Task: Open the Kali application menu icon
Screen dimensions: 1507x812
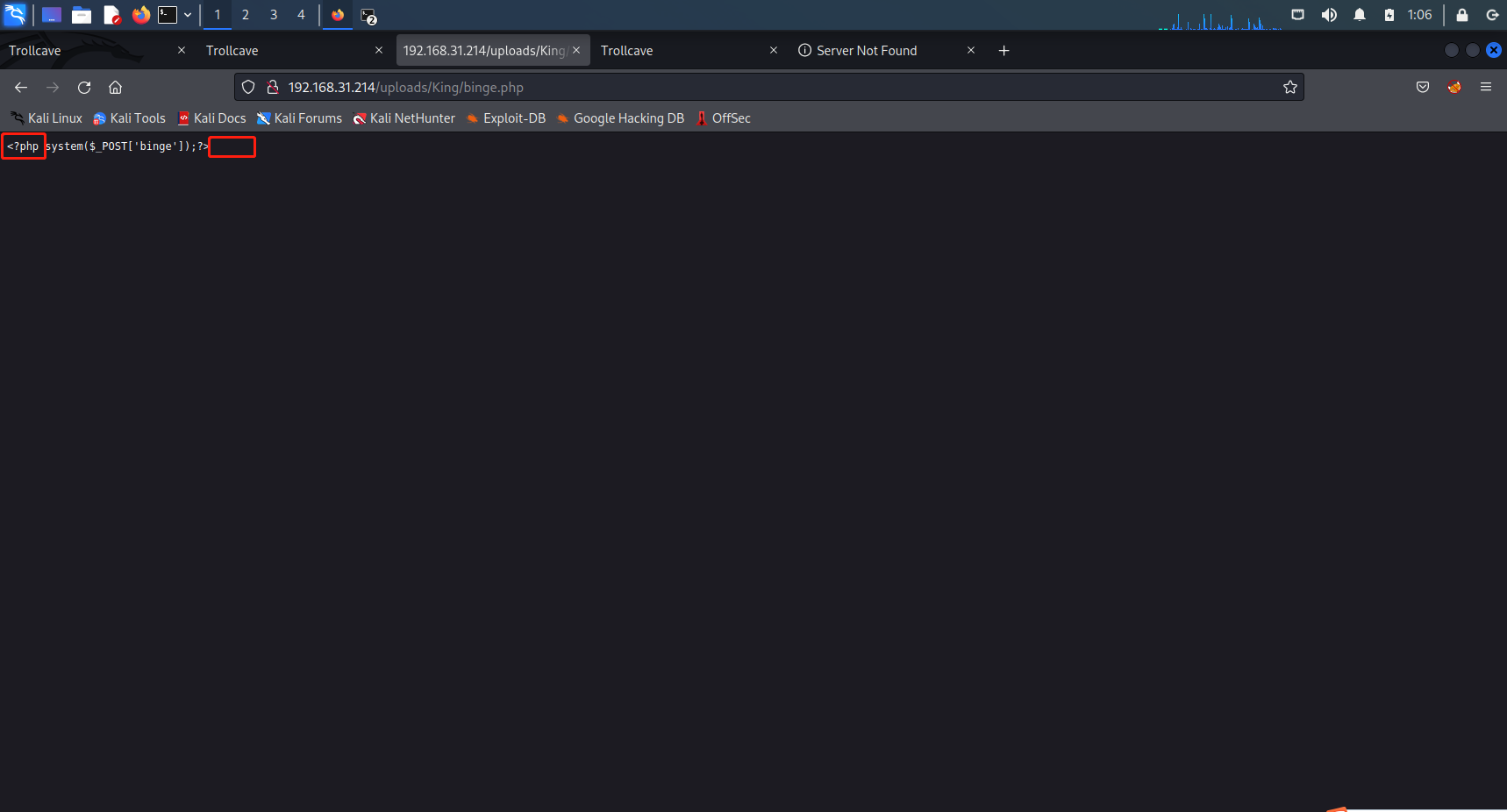Action: tap(15, 14)
